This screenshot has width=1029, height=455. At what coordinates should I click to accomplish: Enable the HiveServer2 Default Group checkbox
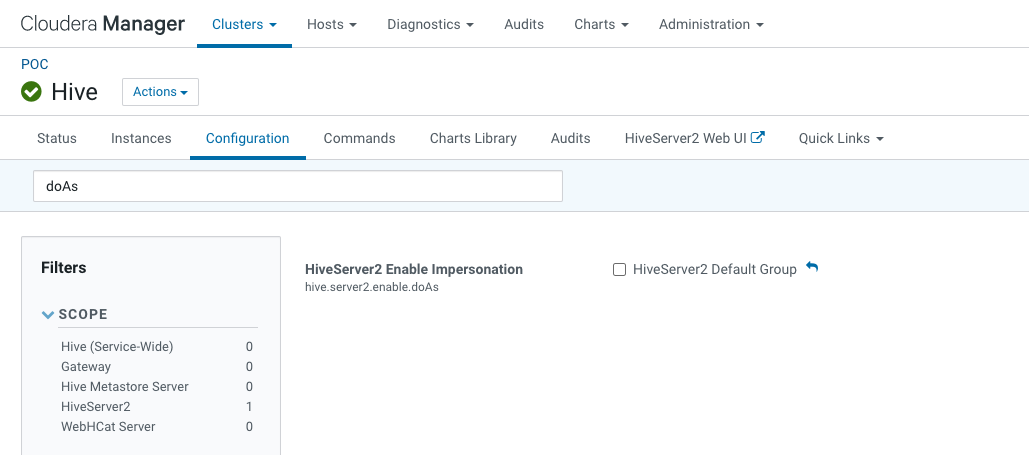tap(619, 270)
